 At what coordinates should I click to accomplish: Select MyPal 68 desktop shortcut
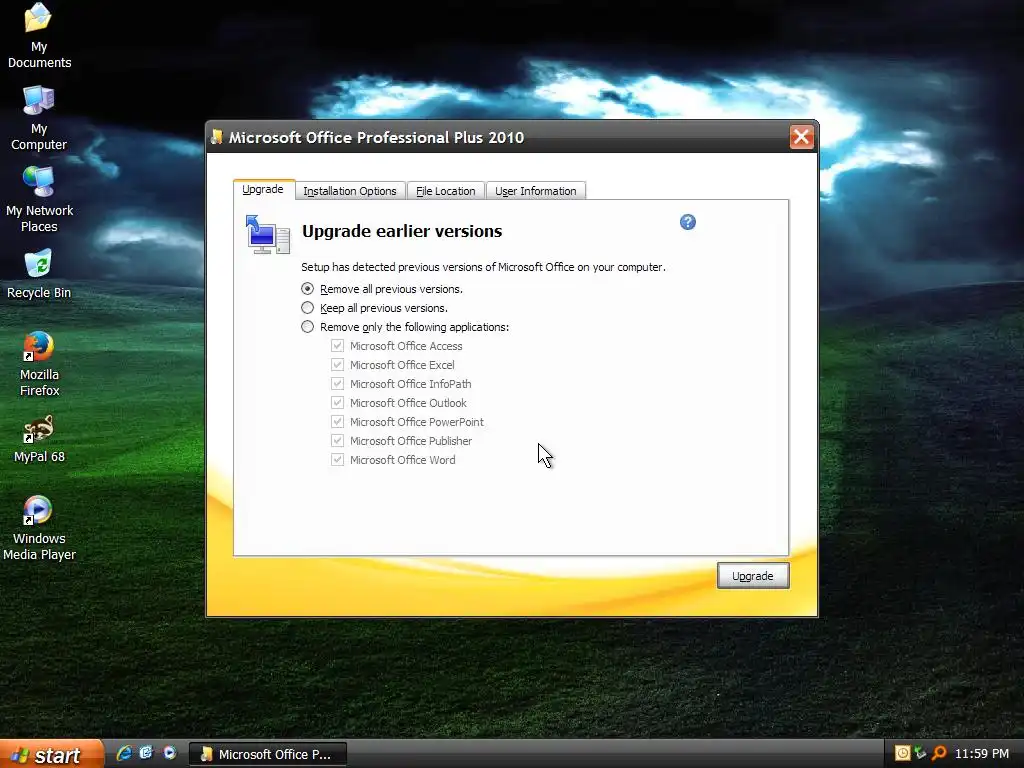point(39,439)
